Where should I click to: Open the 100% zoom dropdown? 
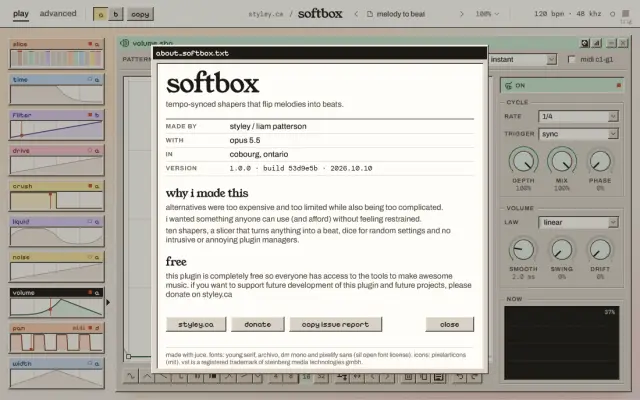(487, 14)
